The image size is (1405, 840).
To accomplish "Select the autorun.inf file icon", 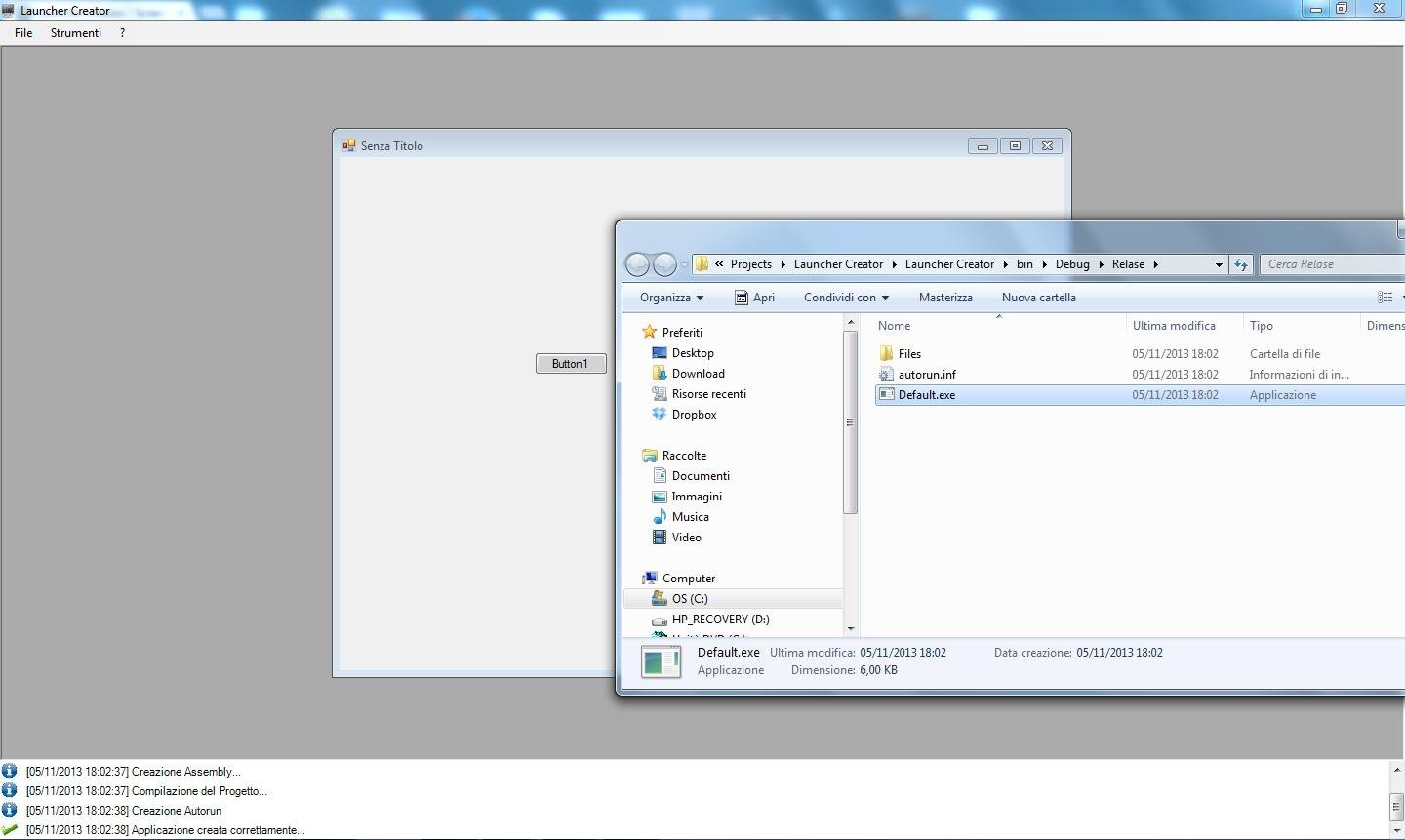I will click(886, 375).
